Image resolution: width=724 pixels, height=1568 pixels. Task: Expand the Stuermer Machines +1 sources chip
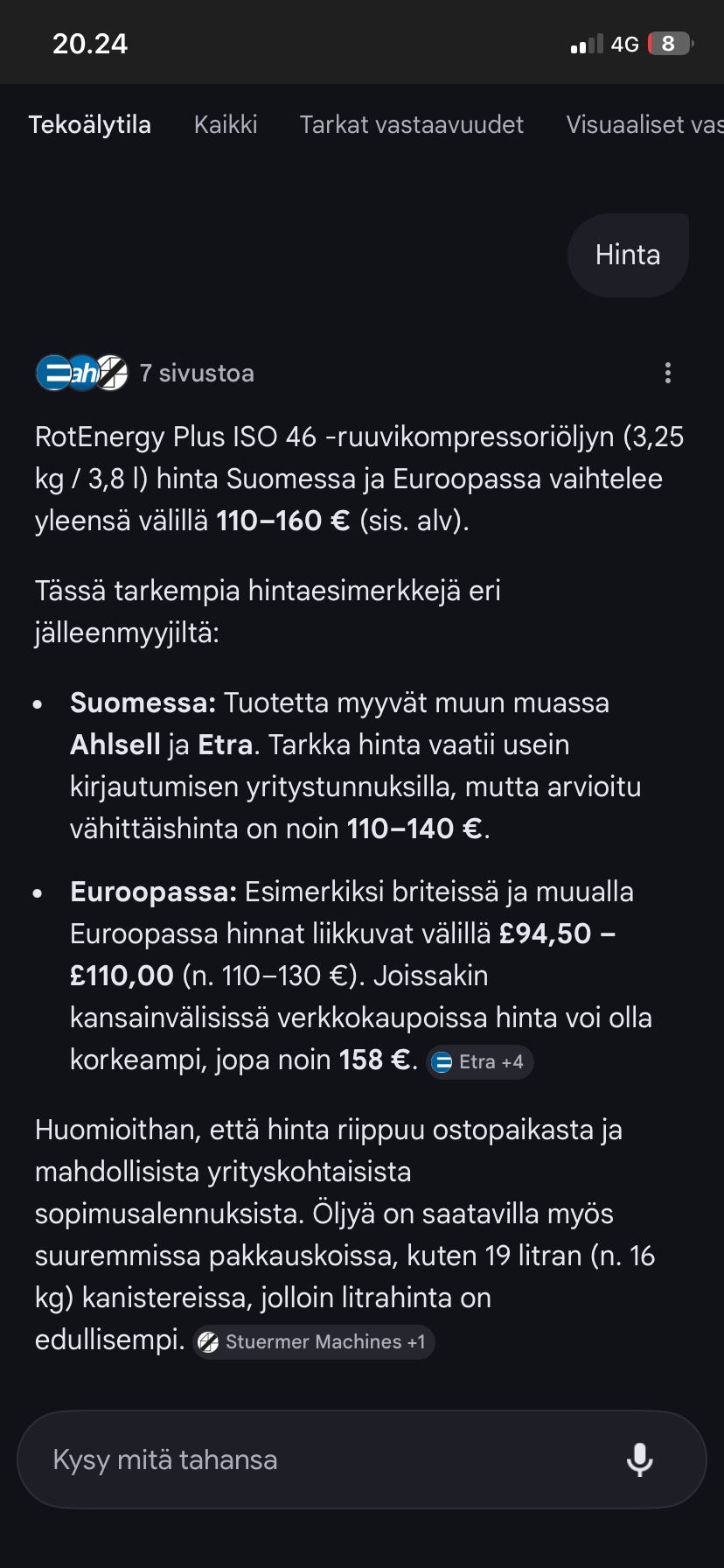pos(313,1341)
